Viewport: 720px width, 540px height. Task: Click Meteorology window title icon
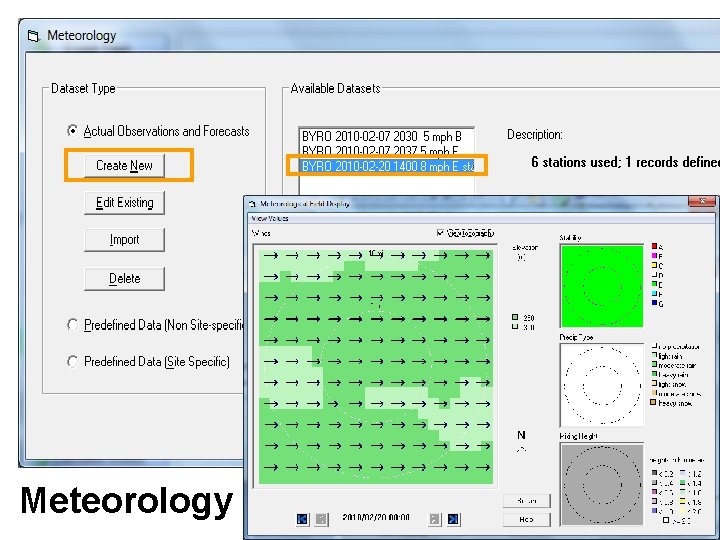34,36
